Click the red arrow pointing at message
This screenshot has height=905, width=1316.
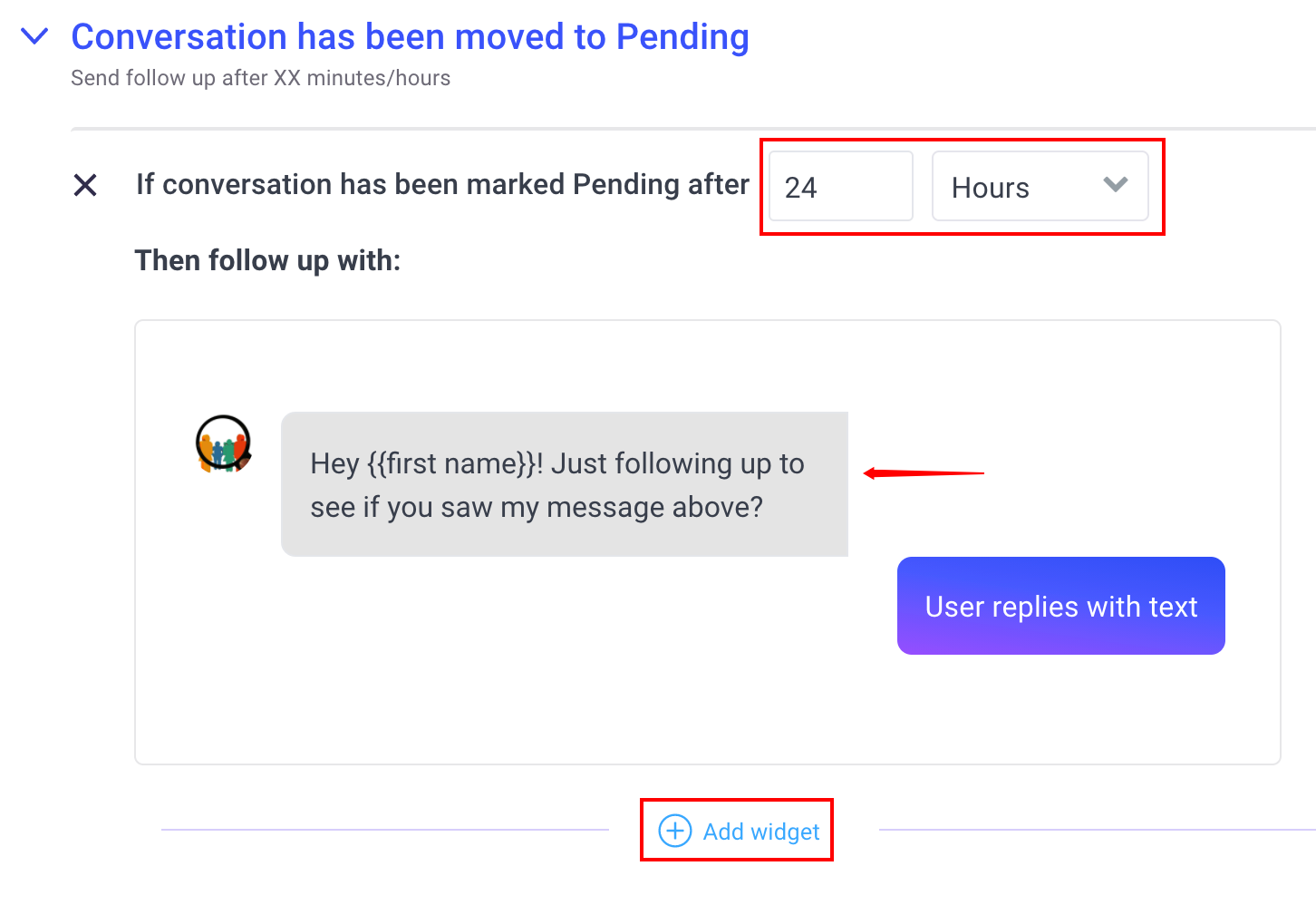click(x=924, y=473)
